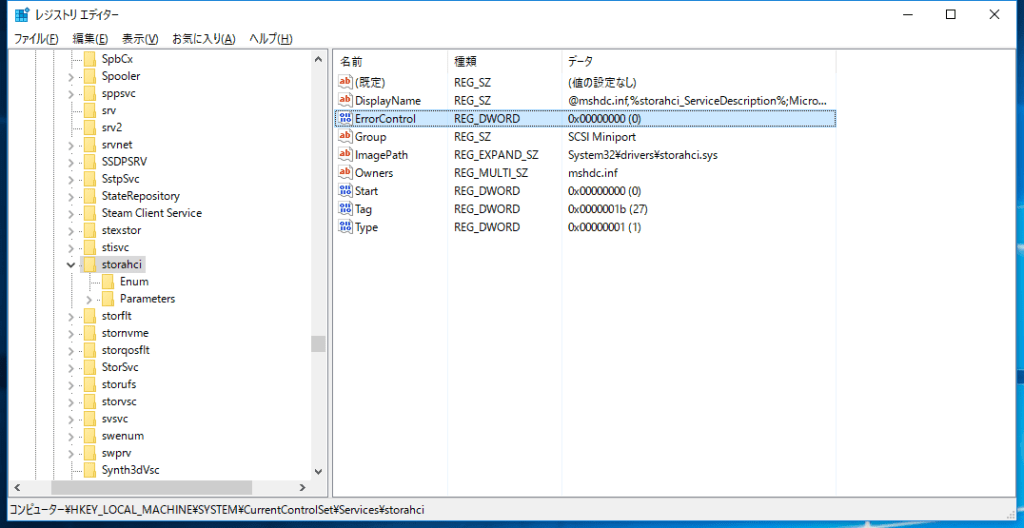Screen dimensions: 1024x528
Task: Select 'System32¥drivers¥storahci.sys' data cell
Action: pos(645,155)
